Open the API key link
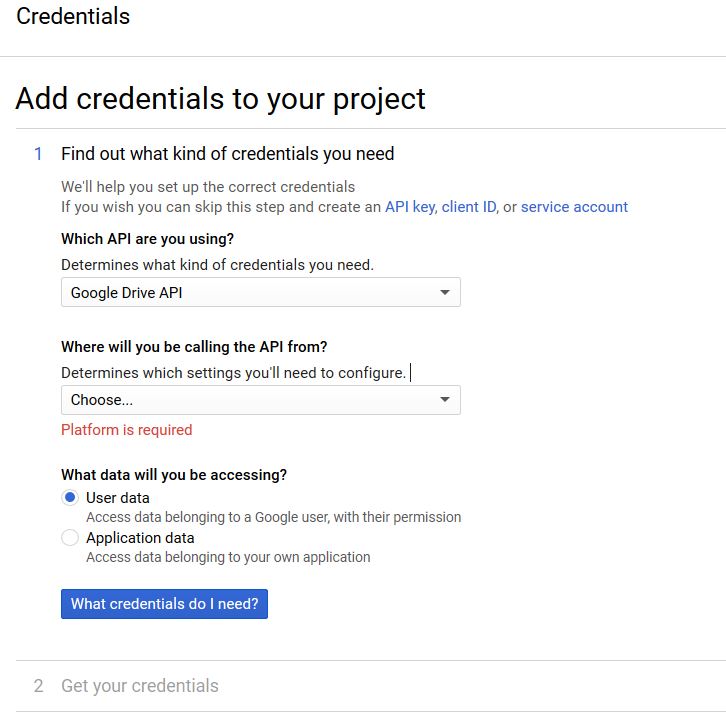 point(409,207)
